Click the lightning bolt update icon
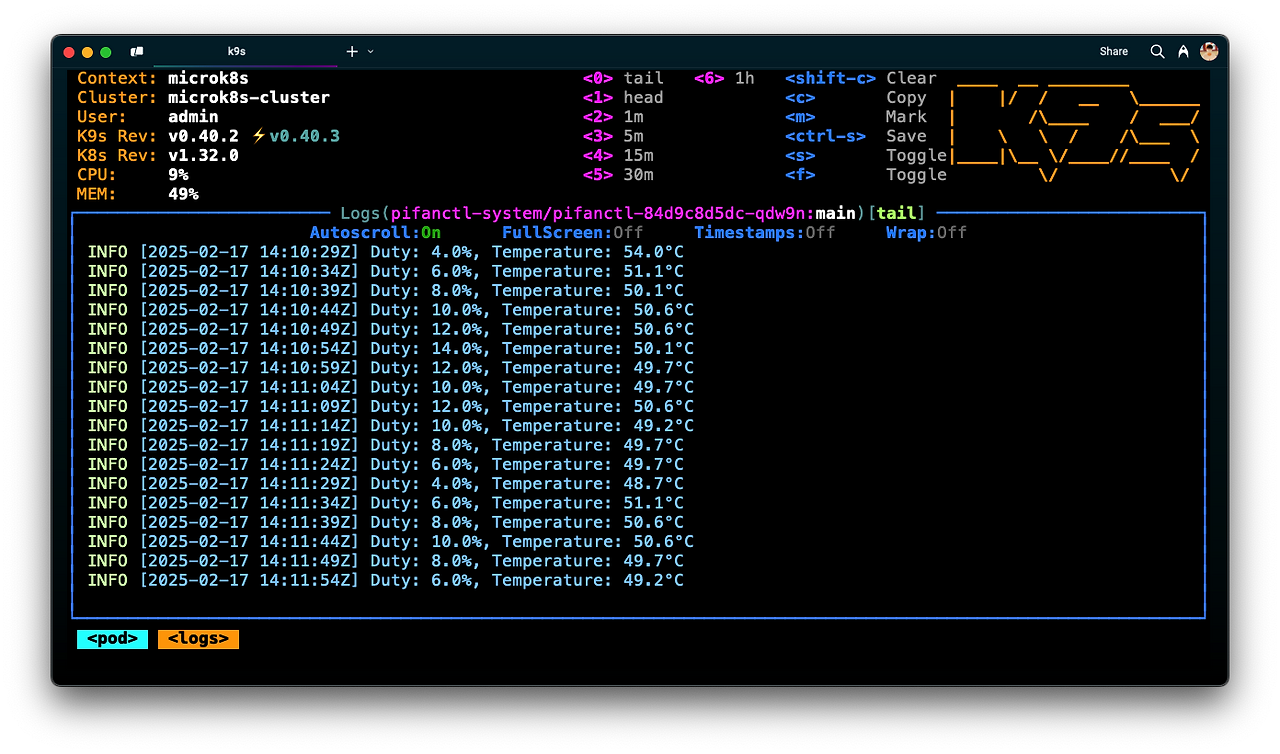The width and height of the screenshot is (1280, 754). coord(259,136)
